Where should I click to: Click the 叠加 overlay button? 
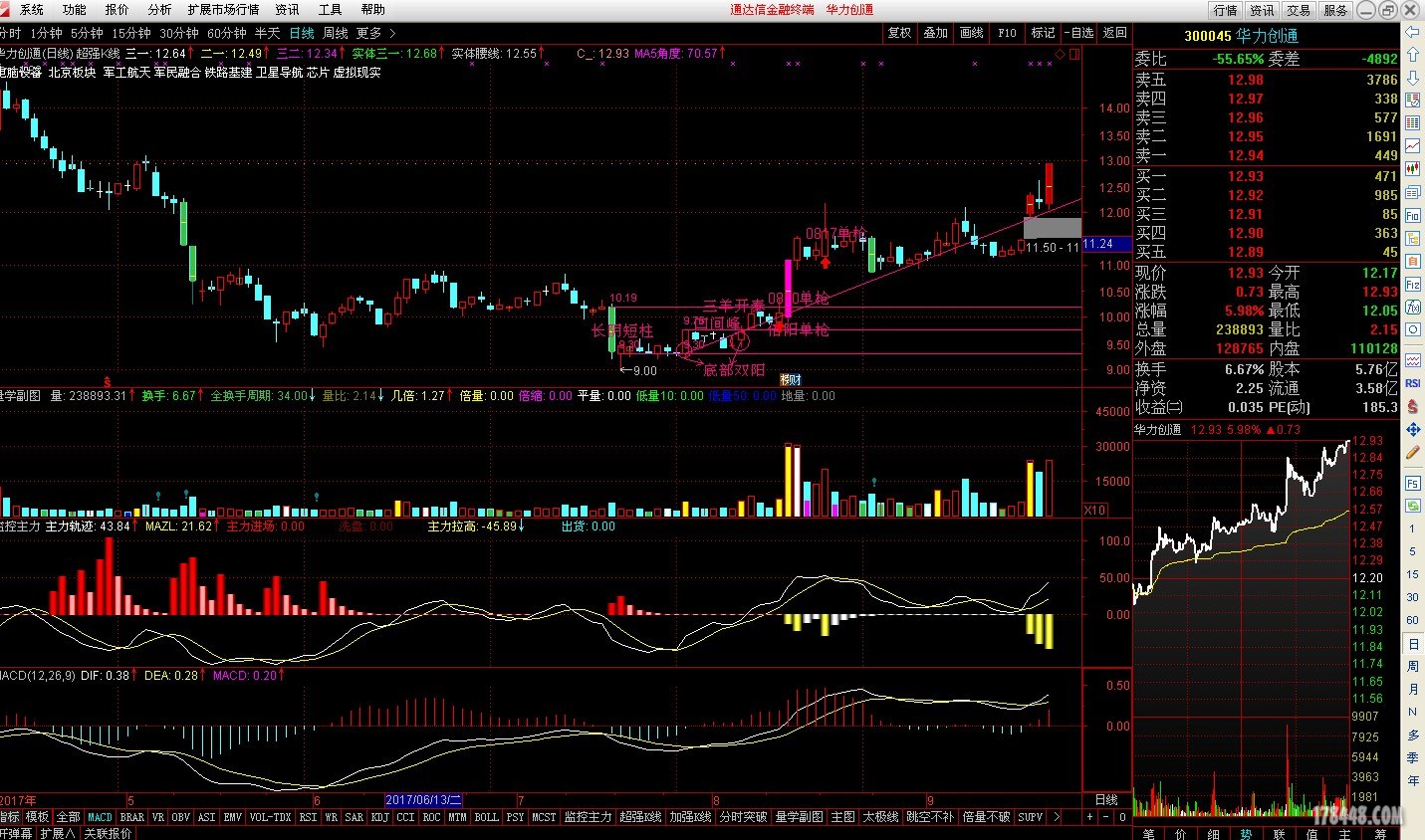[936, 33]
